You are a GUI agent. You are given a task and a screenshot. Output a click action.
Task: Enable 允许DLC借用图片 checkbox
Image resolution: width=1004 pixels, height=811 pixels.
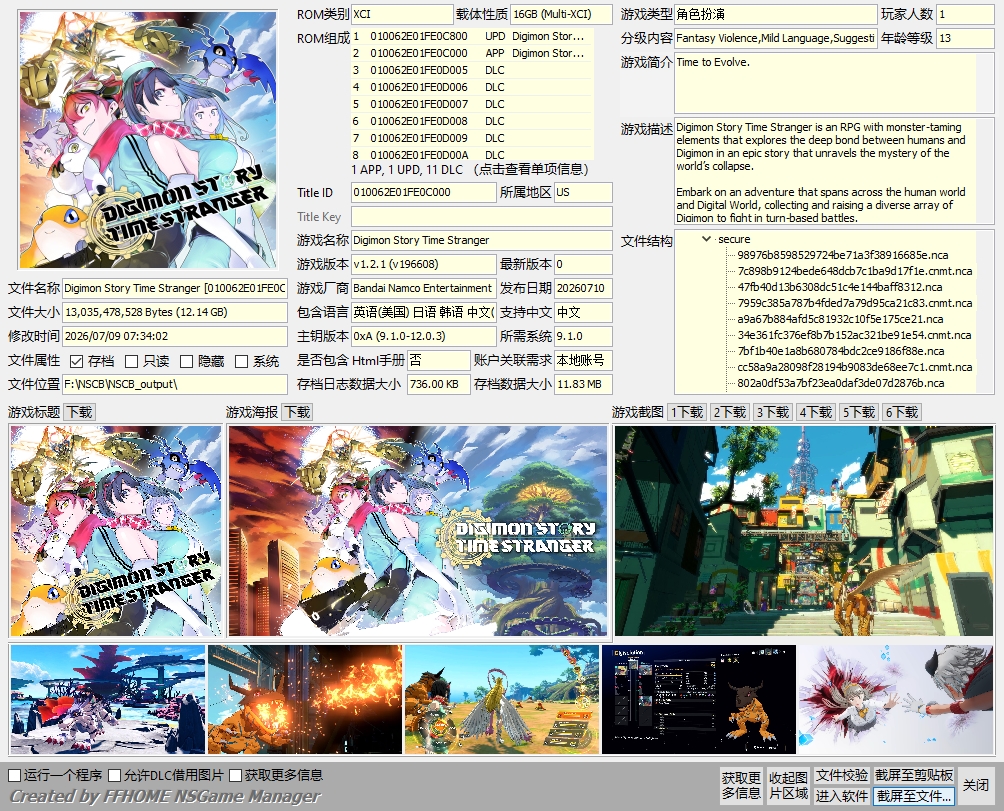115,776
